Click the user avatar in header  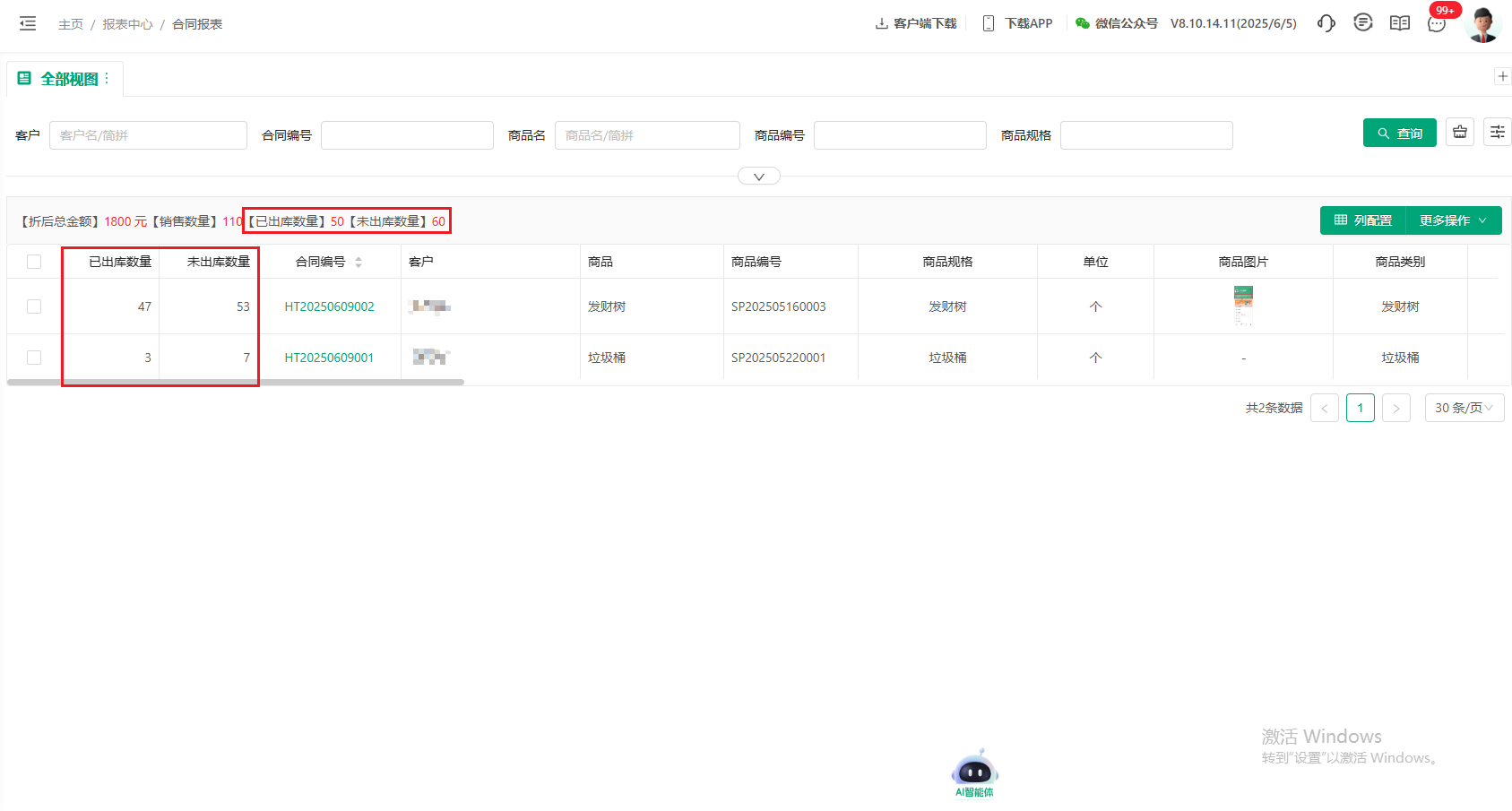1482,24
